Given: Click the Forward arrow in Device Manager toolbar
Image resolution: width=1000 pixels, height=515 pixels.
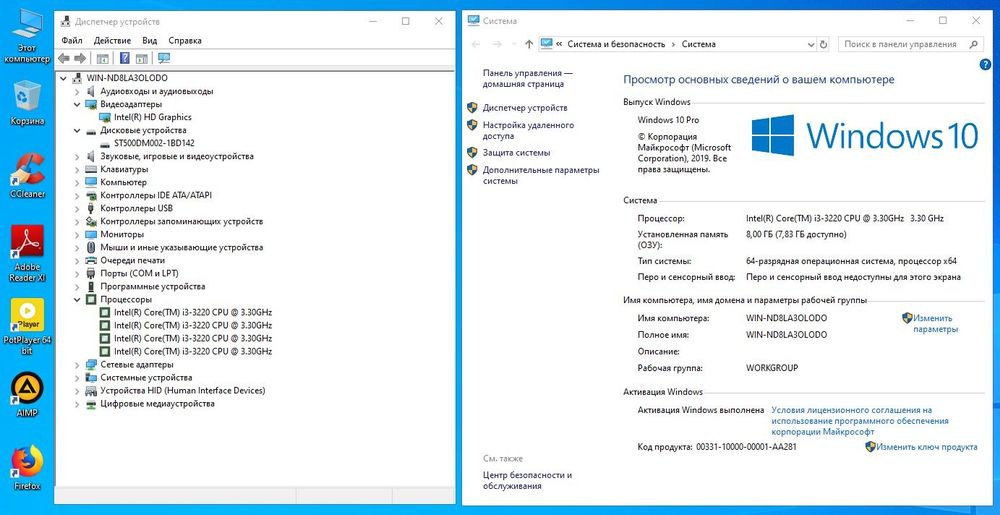Looking at the screenshot, I should click(x=80, y=59).
